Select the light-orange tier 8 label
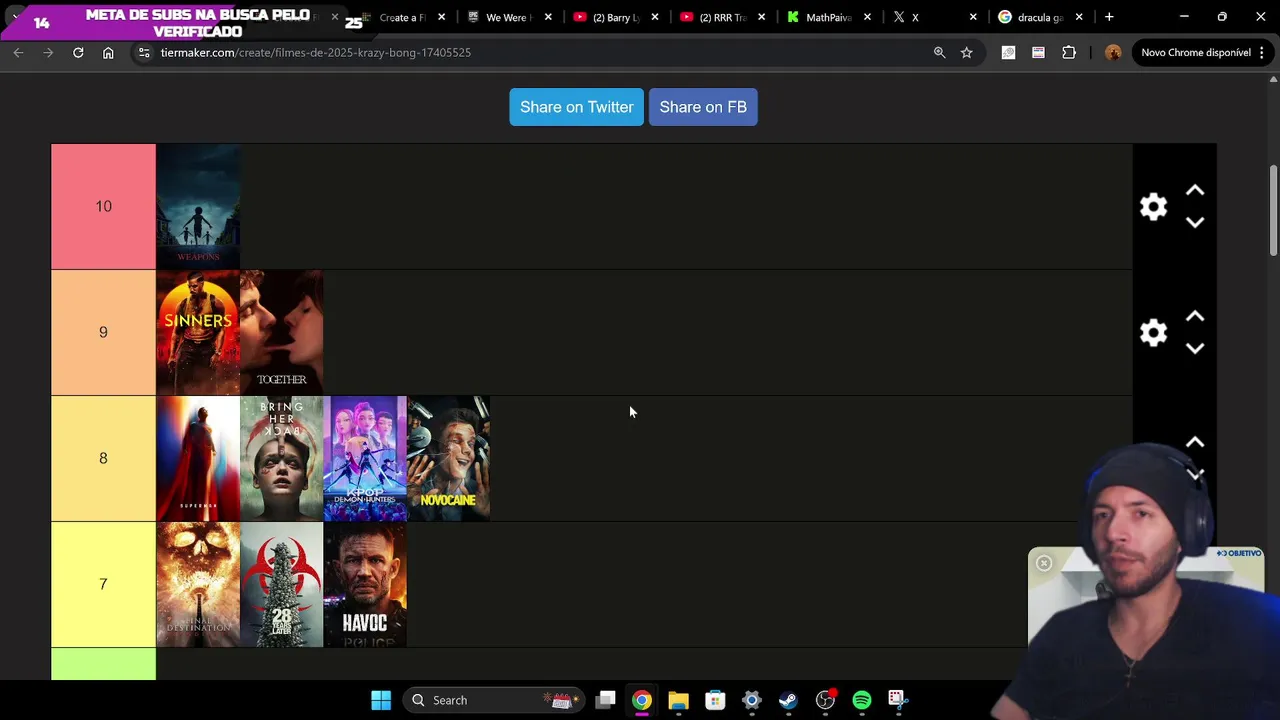 click(103, 458)
